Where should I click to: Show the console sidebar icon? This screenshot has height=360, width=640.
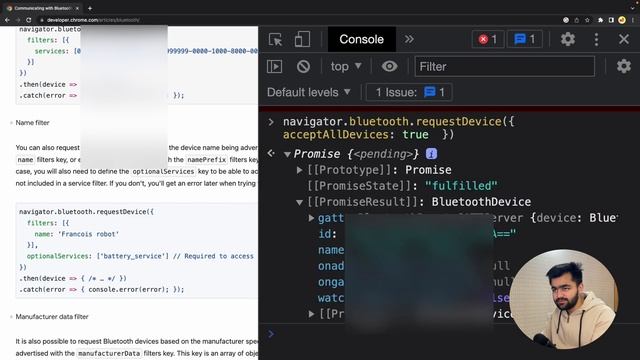[274, 67]
